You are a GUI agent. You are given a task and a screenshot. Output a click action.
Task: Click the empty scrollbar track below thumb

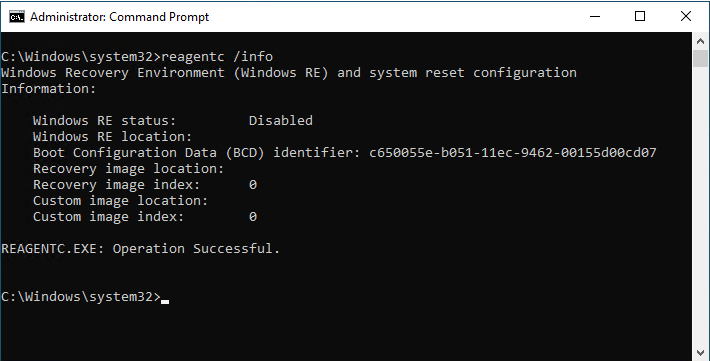point(700,204)
